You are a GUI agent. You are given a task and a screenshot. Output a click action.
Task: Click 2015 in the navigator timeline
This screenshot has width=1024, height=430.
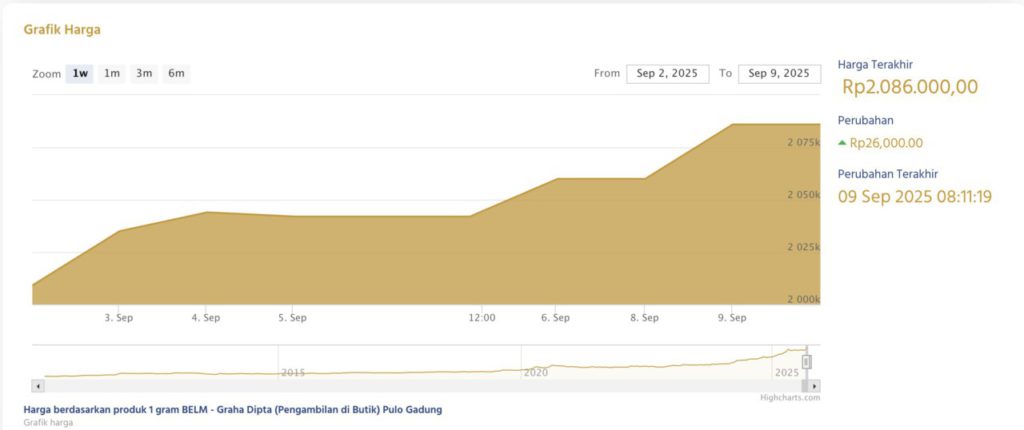click(292, 372)
